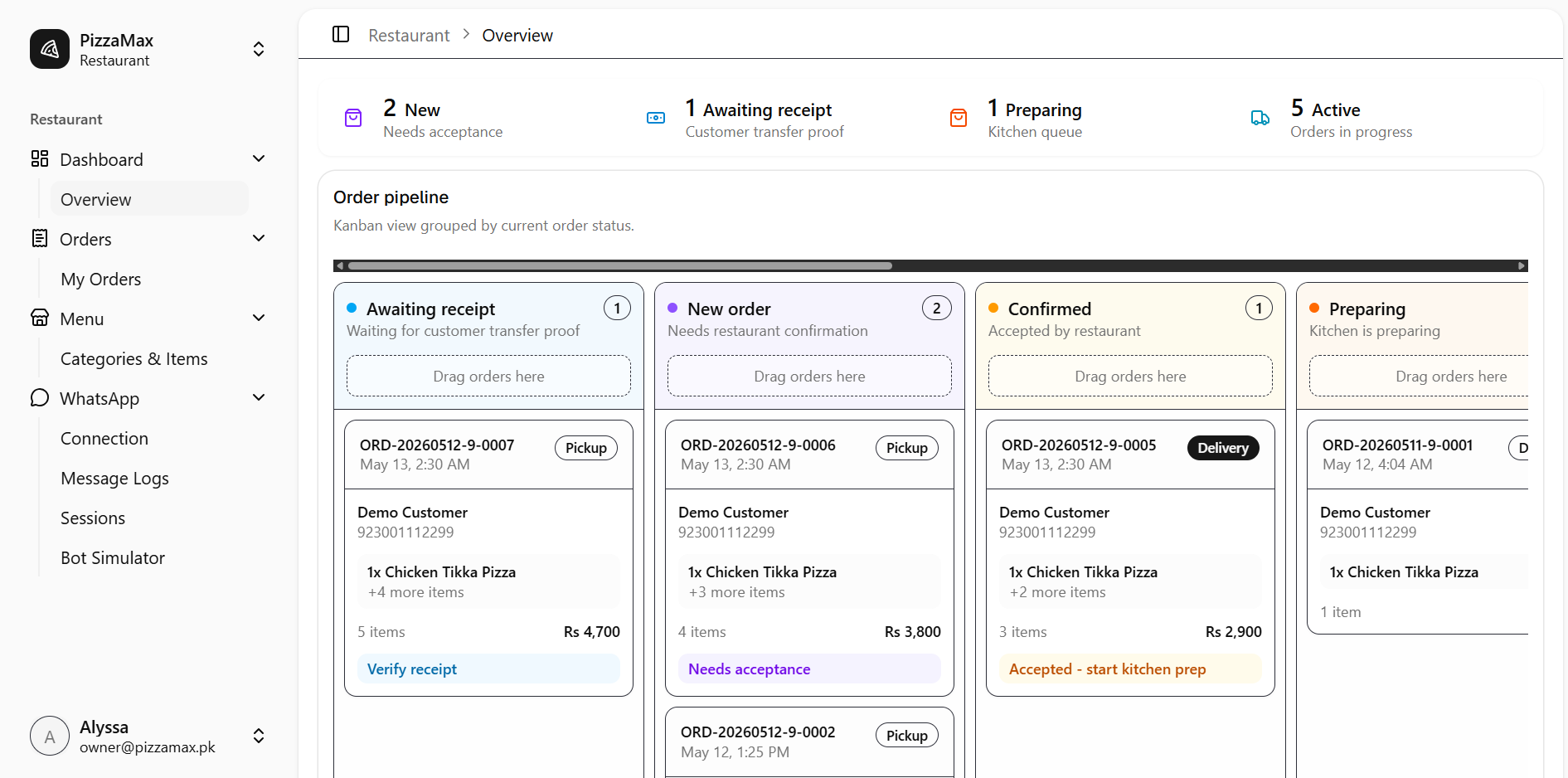Screen dimensions: 1568x778
Task: Click the Overview breadcrumb text
Action: 517,35
